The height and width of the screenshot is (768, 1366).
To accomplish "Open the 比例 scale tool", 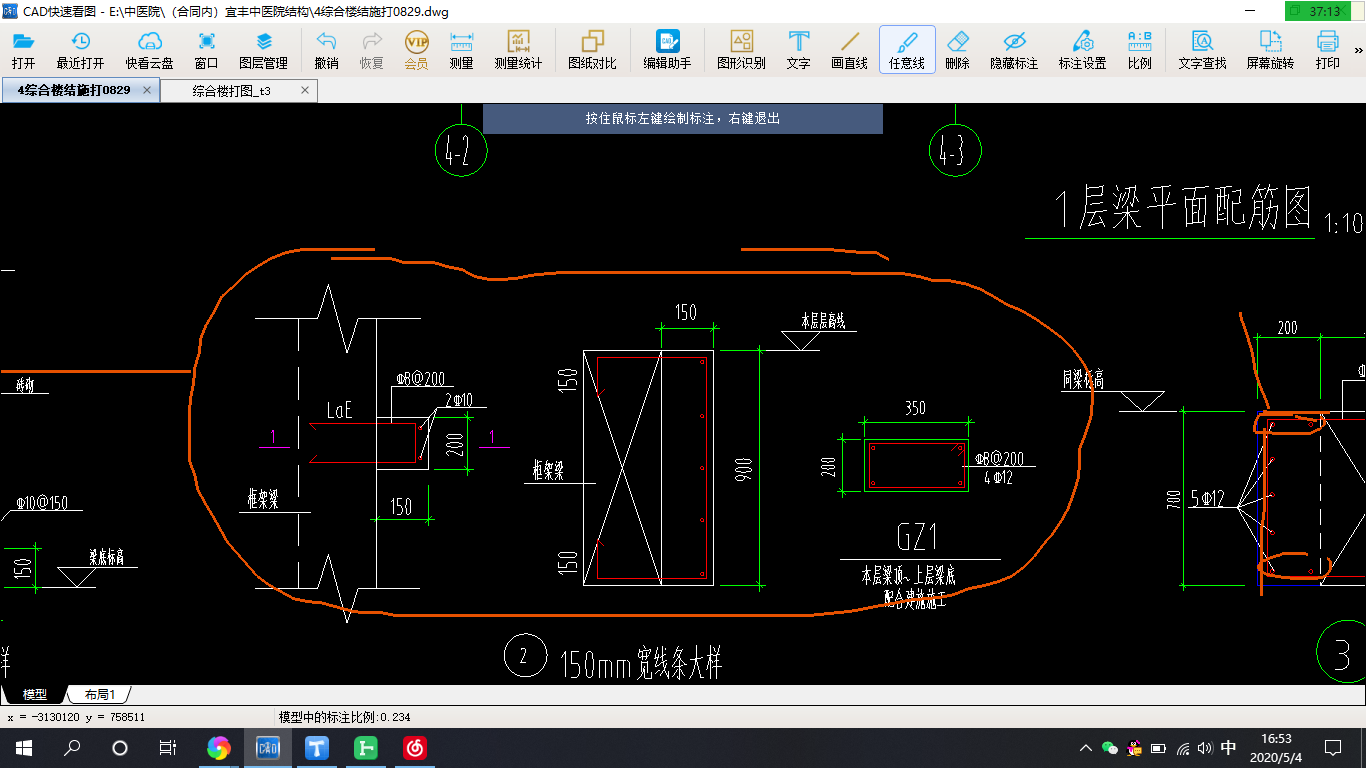I will click(x=1139, y=50).
